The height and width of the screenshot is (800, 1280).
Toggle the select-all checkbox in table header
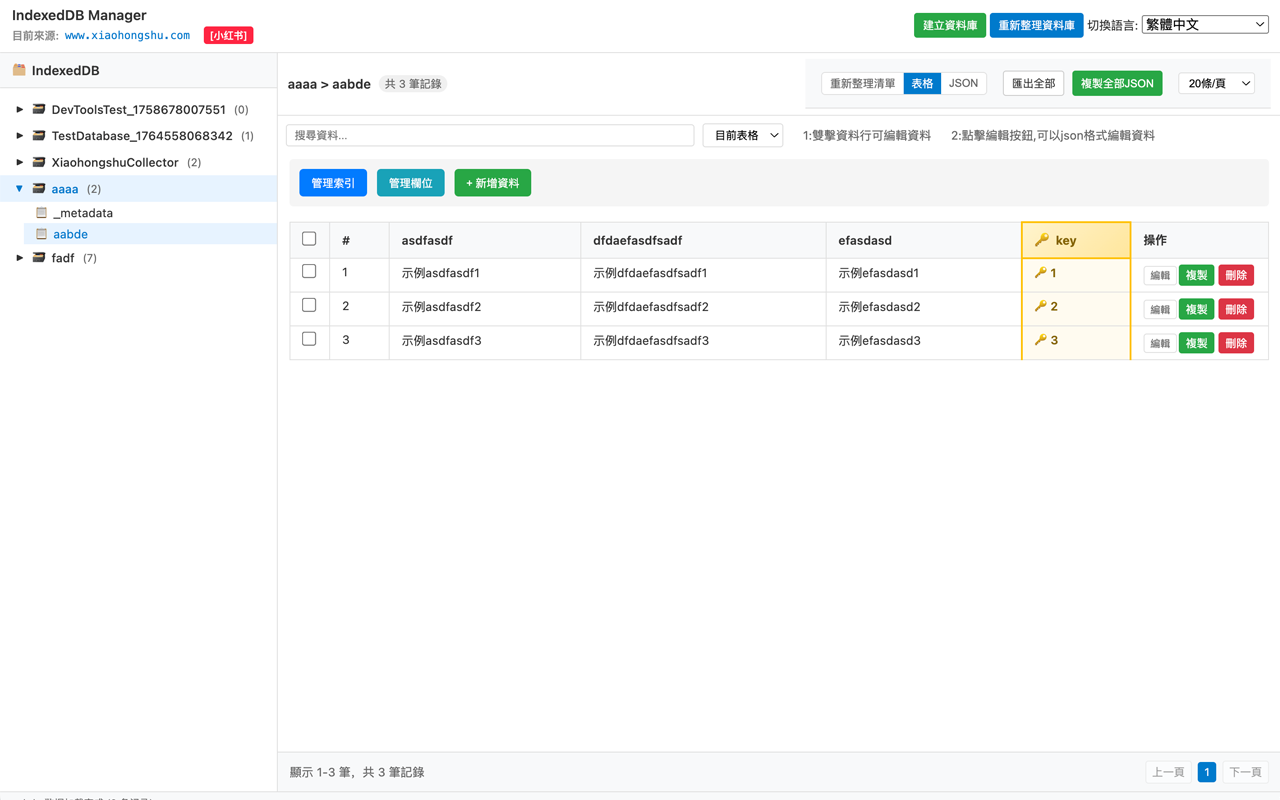pyautogui.click(x=309, y=239)
